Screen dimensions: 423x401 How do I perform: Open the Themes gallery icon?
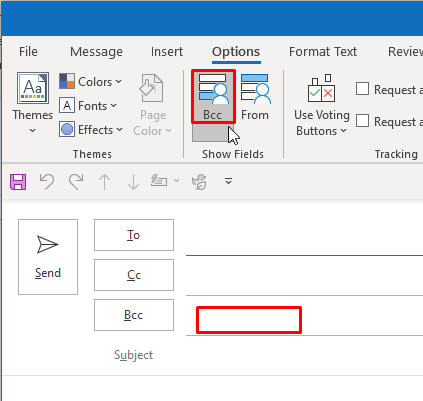pos(33,88)
